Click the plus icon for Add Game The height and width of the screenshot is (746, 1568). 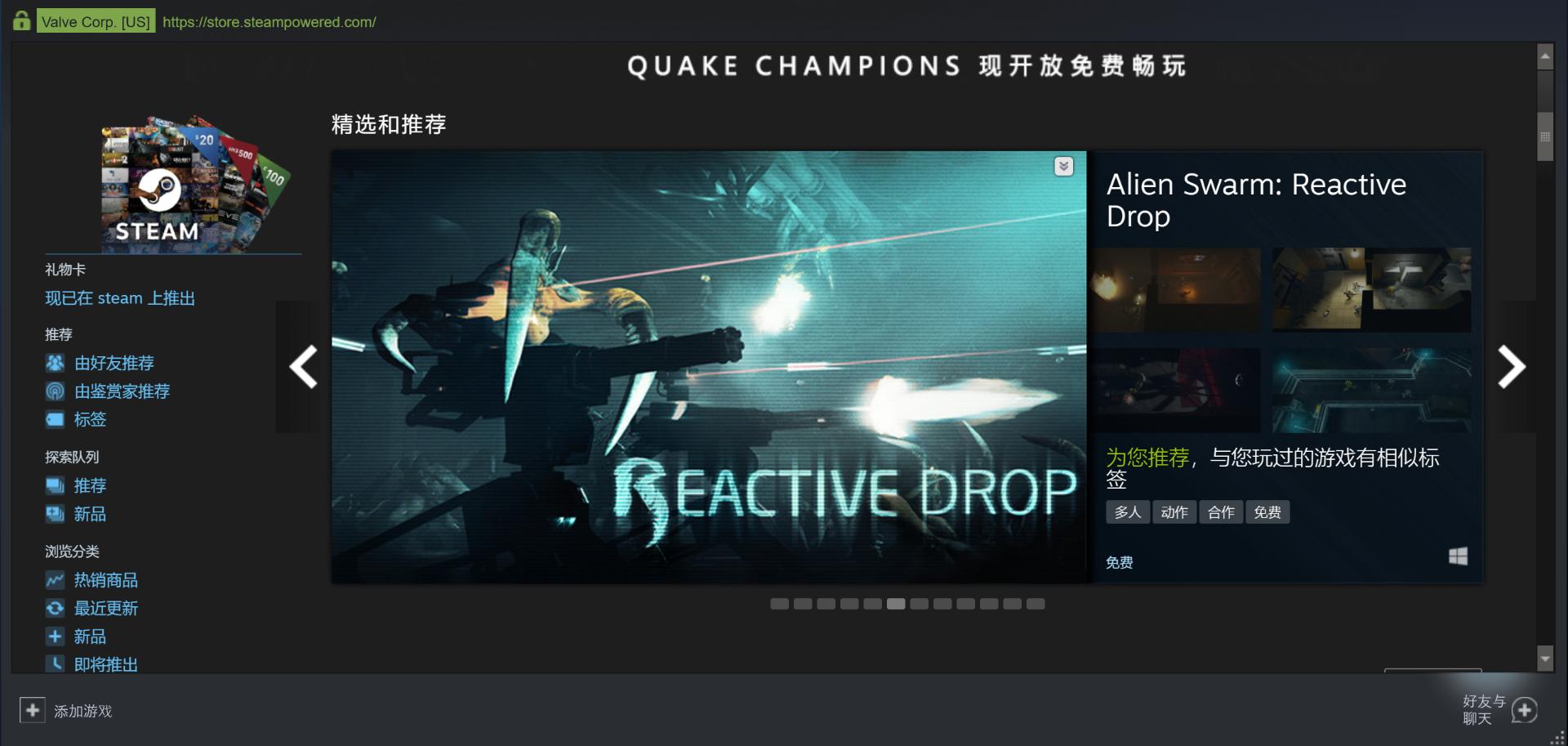(33, 710)
